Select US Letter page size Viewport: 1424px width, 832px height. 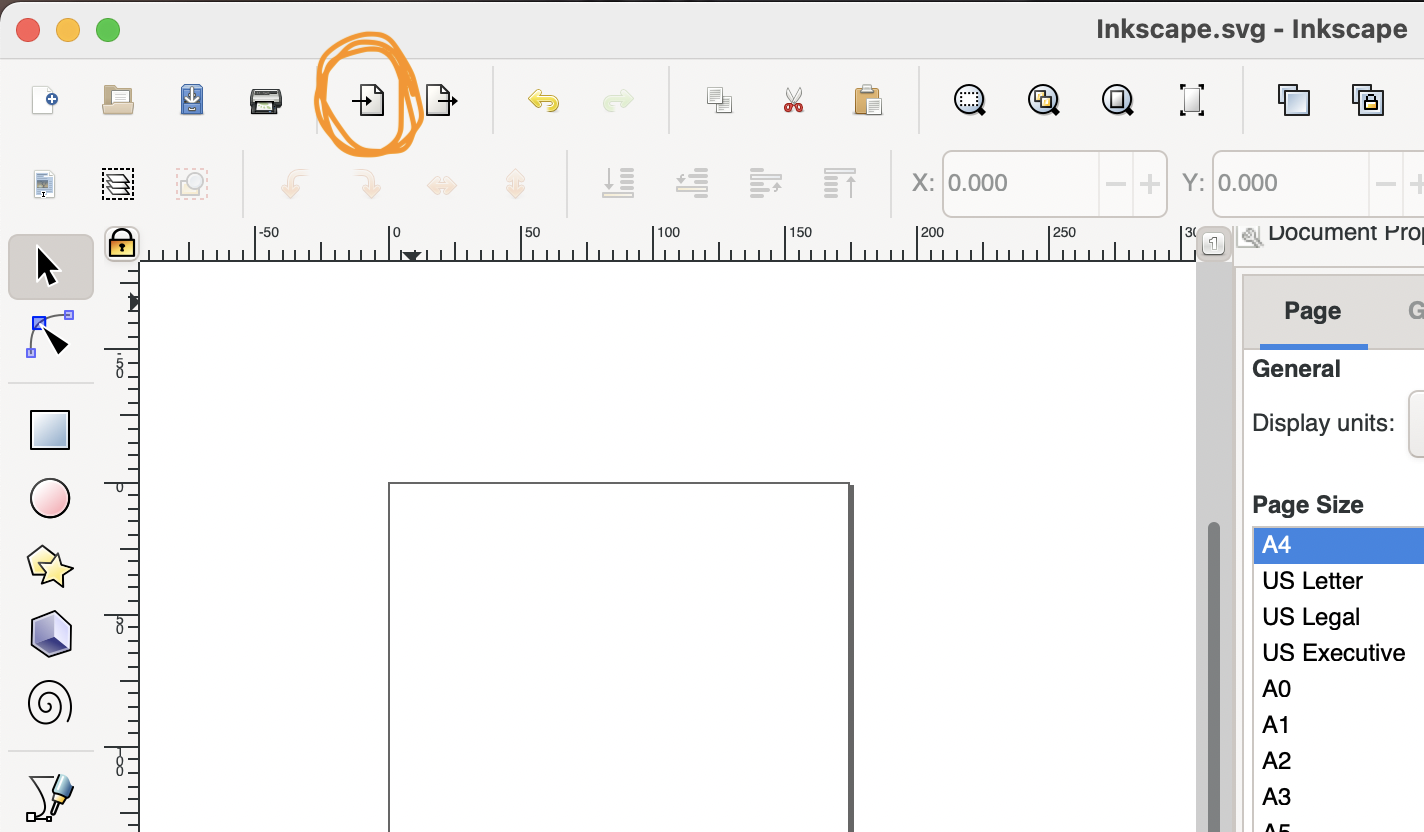point(1312,580)
